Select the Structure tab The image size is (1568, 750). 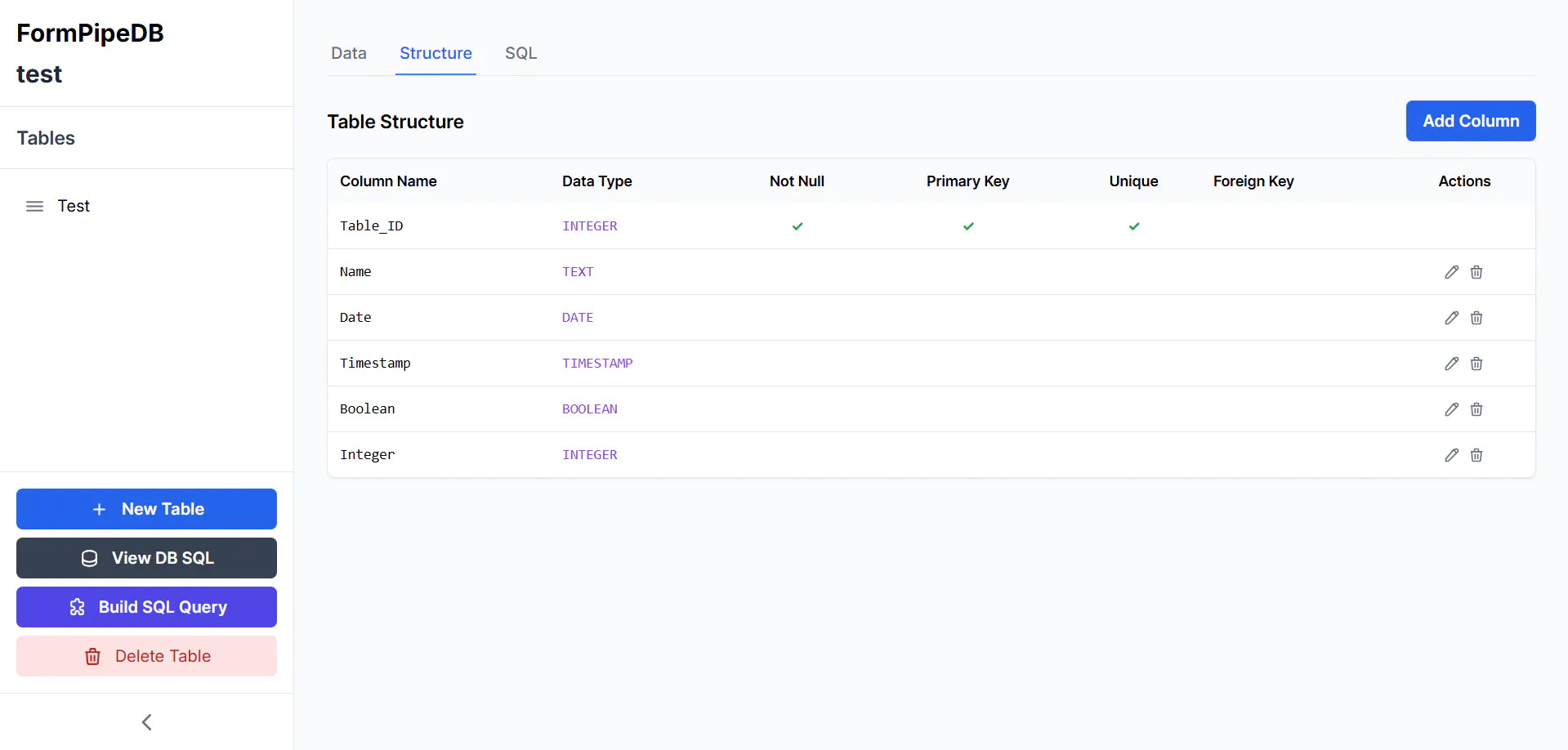pyautogui.click(x=436, y=53)
